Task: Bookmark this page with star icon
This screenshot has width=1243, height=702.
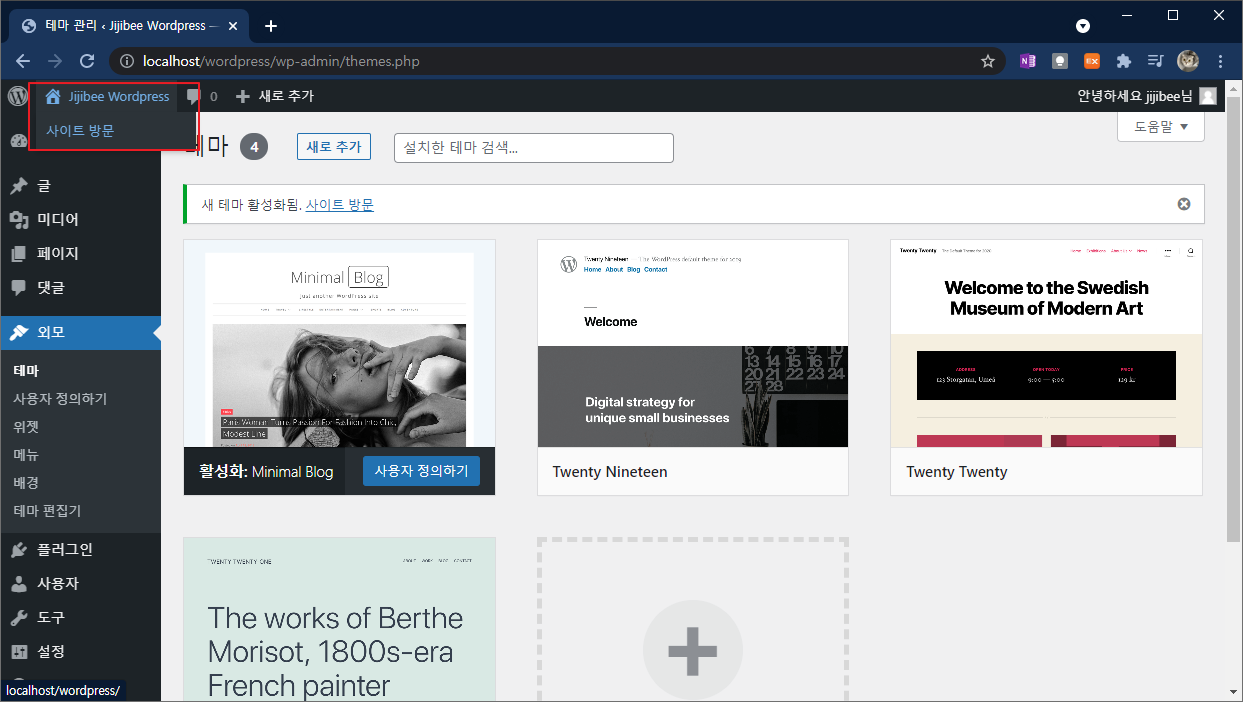Action: click(x=988, y=61)
